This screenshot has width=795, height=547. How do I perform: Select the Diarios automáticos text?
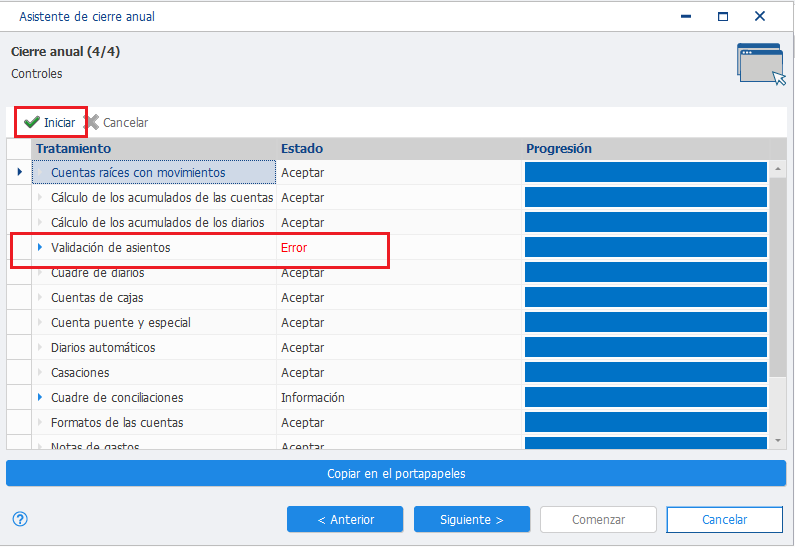click(x=103, y=348)
